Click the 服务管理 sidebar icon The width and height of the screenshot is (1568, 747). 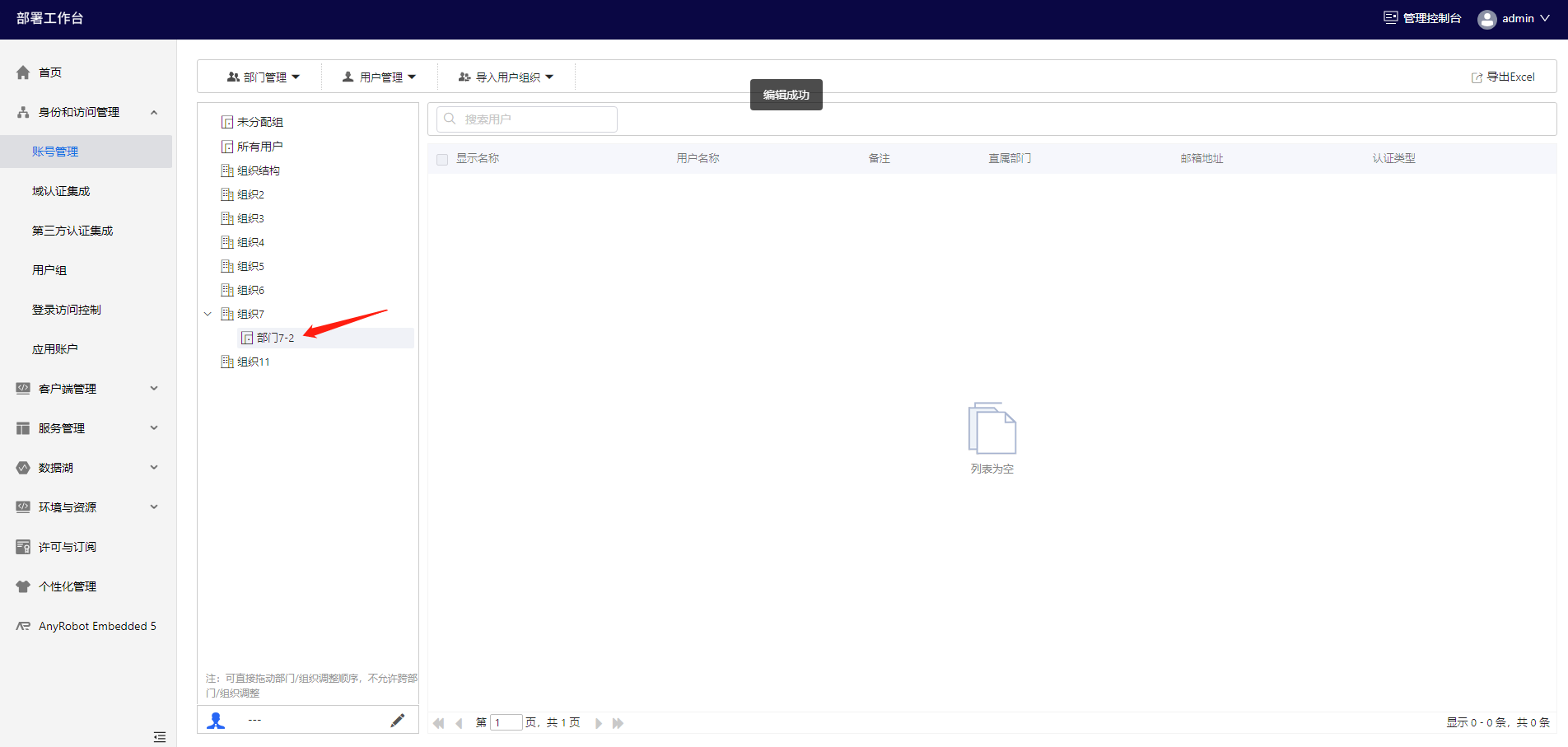click(23, 428)
